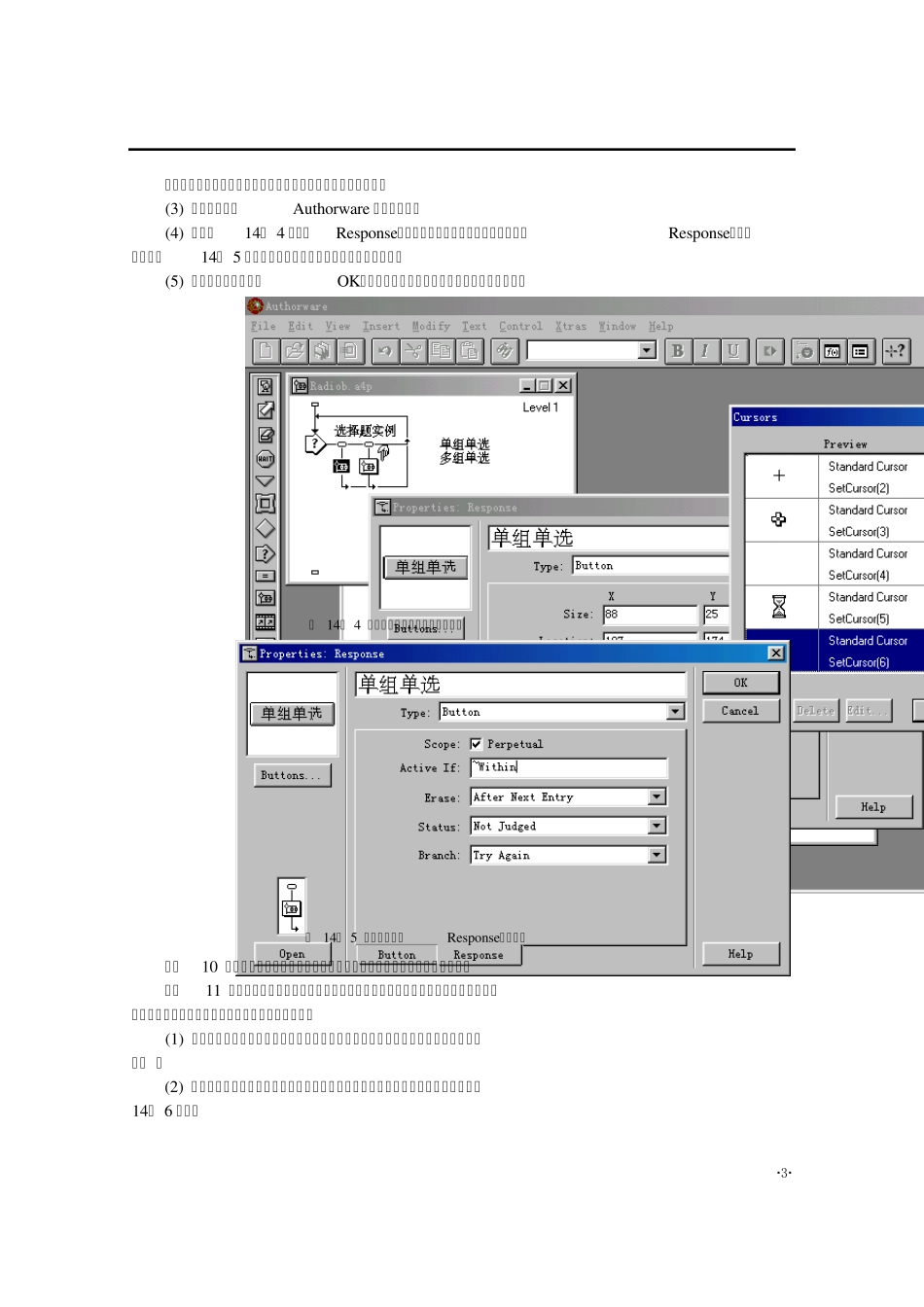
Task: Select the Motion icon in icon palette
Action: [x=266, y=410]
